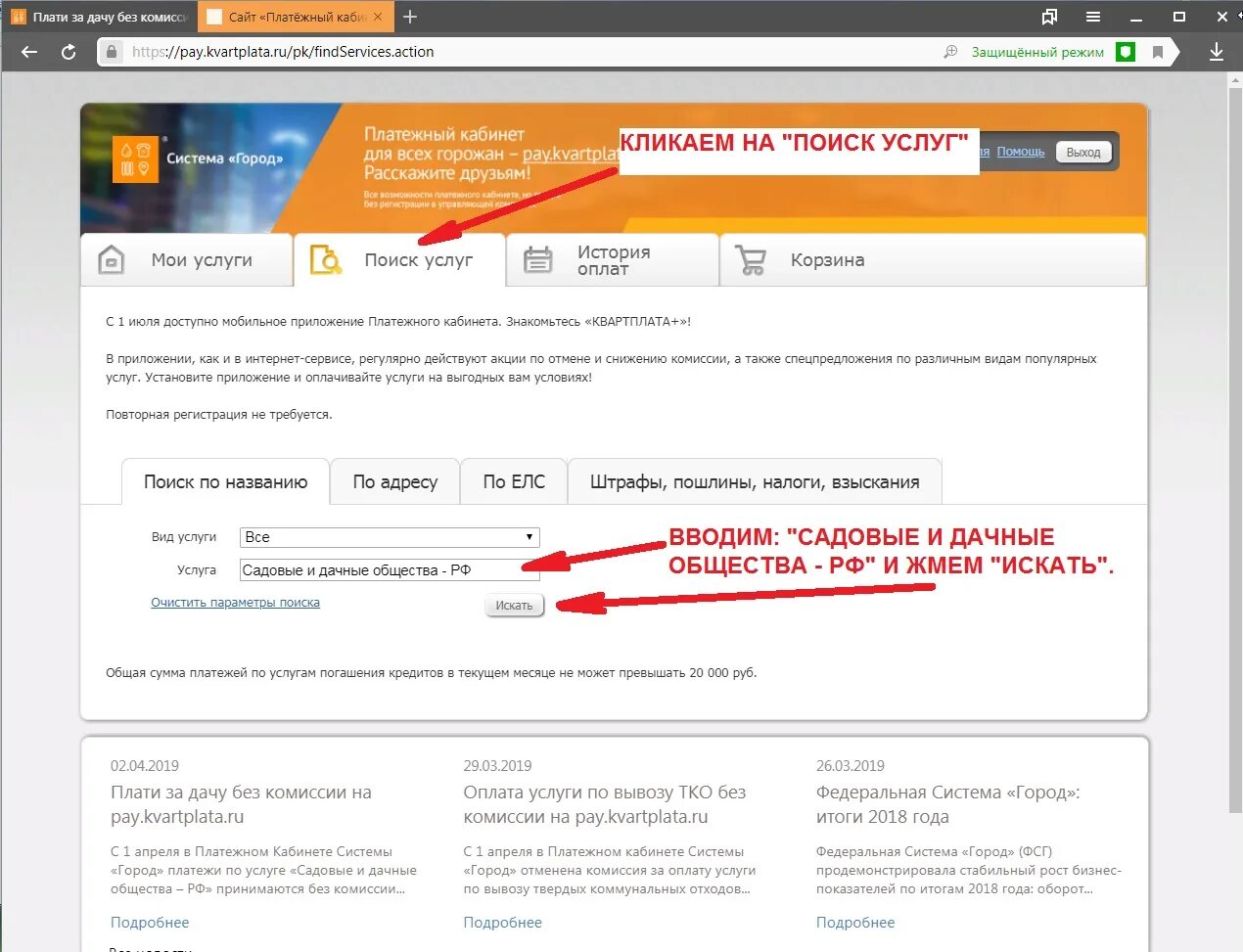Reload the page with the refresh icon
Image resolution: width=1243 pixels, height=952 pixels.
coord(69,52)
